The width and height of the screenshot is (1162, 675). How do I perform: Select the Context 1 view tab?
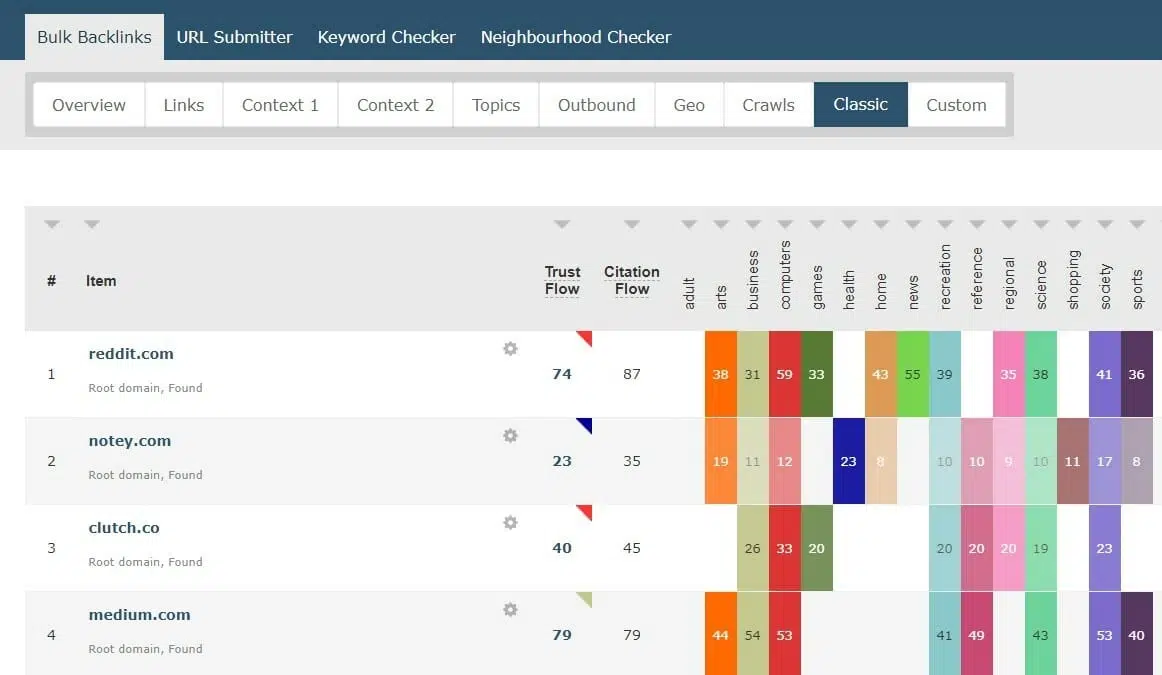280,104
